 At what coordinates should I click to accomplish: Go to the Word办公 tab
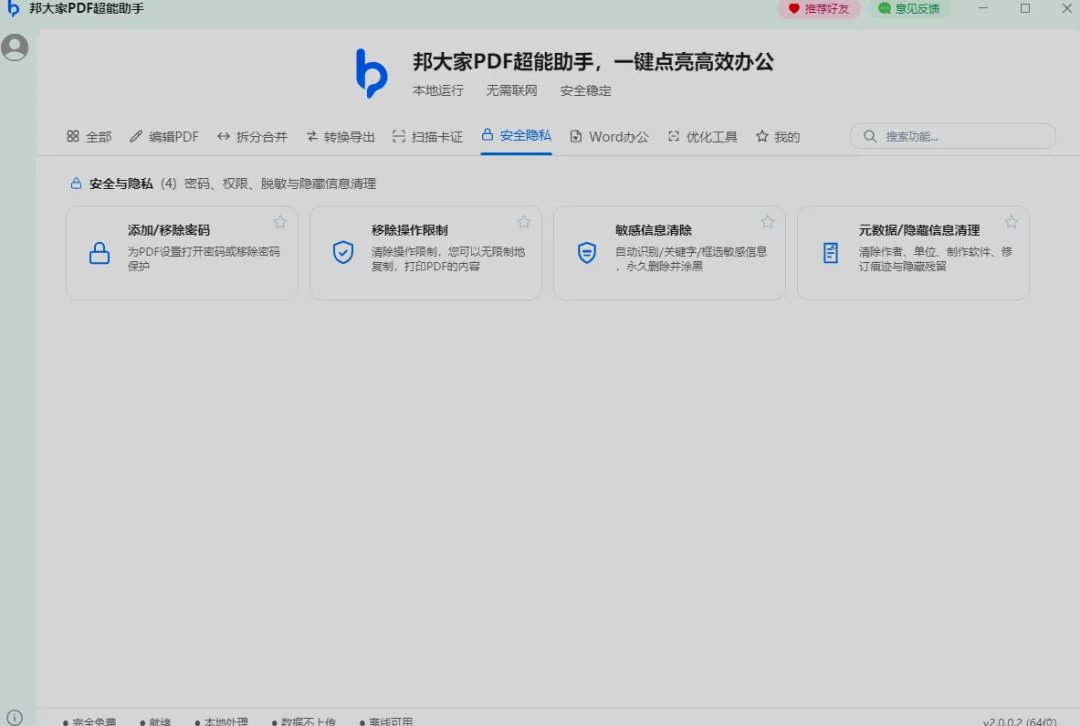[609, 136]
